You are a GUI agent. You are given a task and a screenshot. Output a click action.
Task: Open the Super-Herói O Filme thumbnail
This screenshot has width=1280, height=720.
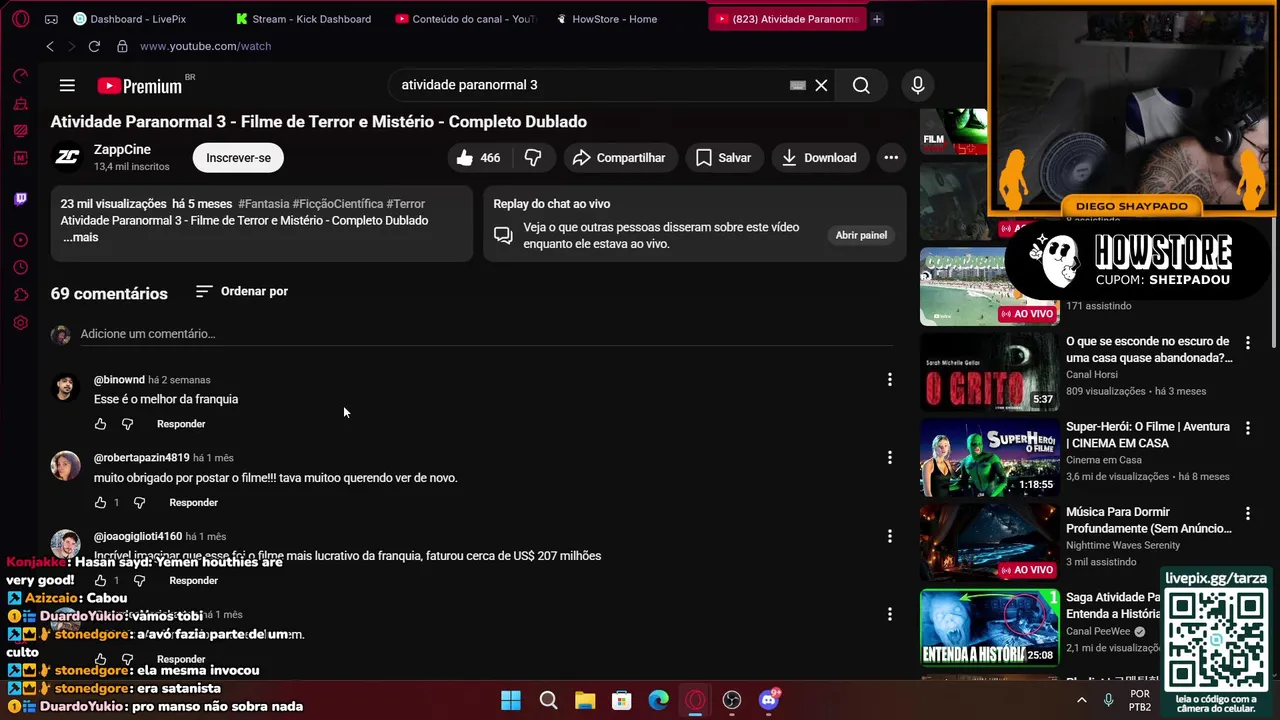tap(989, 457)
